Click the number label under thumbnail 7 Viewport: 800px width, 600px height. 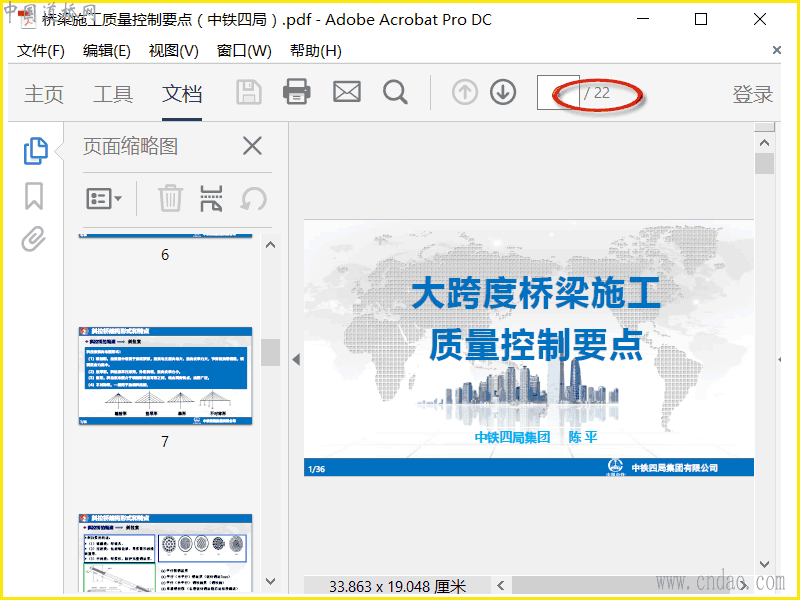165,441
